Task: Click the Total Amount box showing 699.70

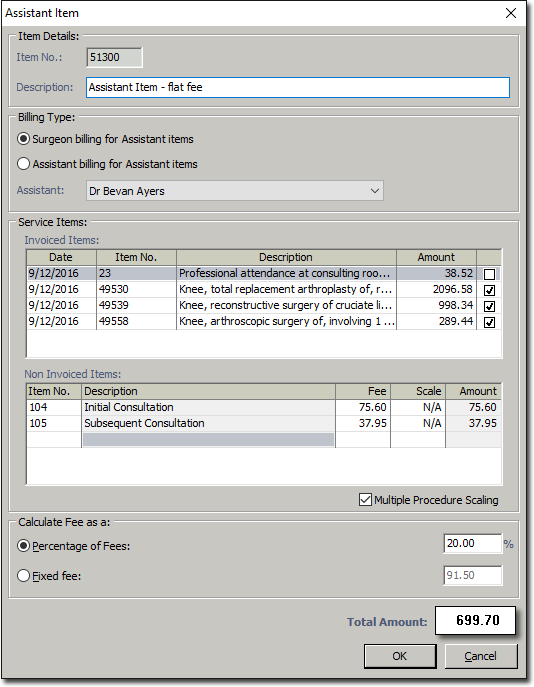Action: tap(475, 620)
